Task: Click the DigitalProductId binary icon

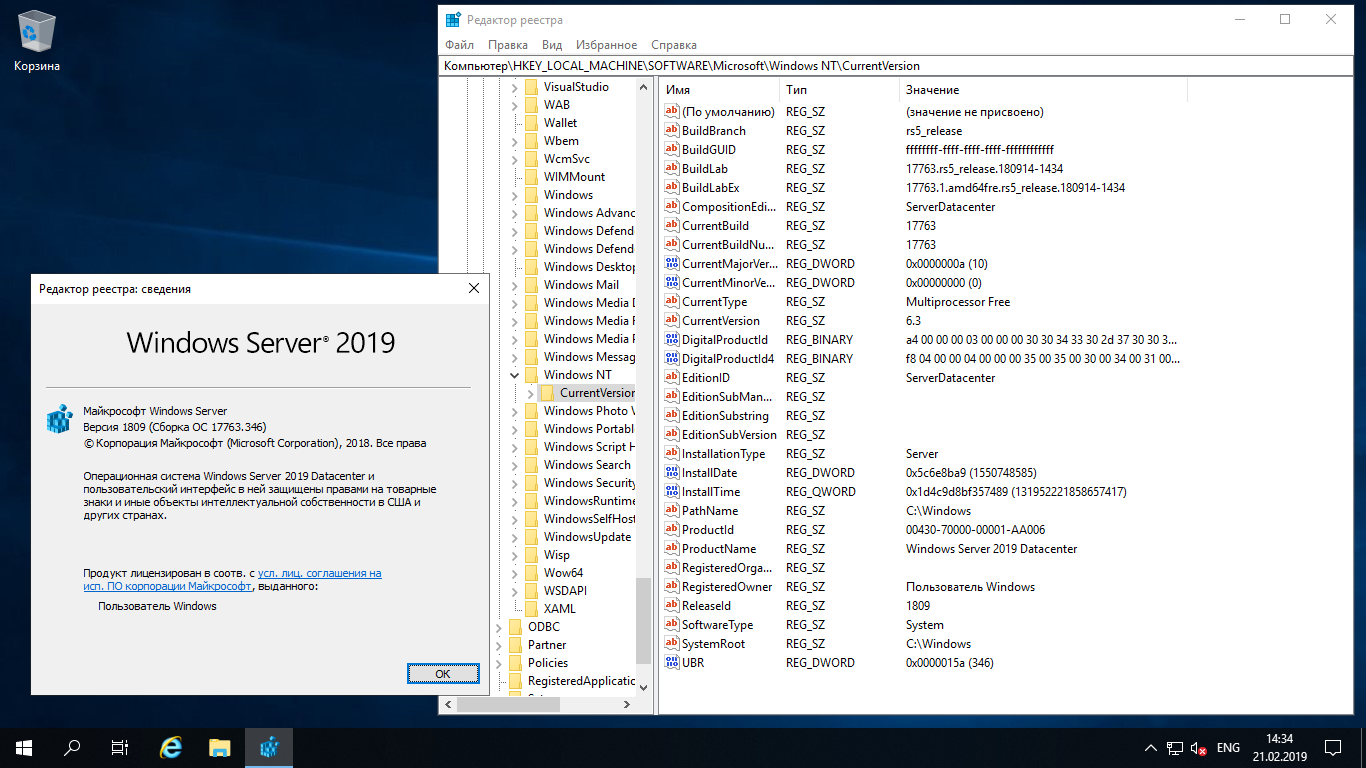Action: click(672, 340)
